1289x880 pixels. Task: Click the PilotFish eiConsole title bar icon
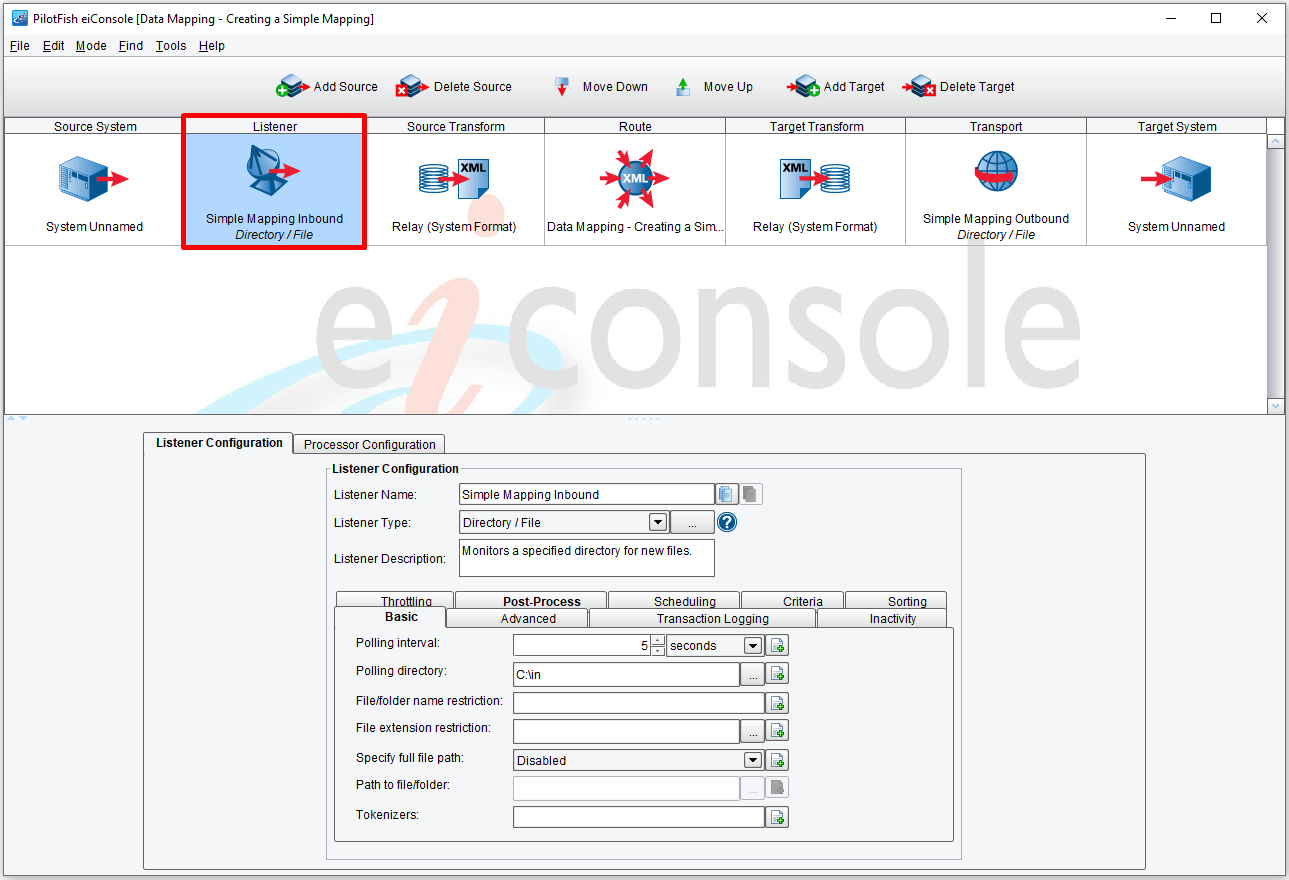pos(19,18)
